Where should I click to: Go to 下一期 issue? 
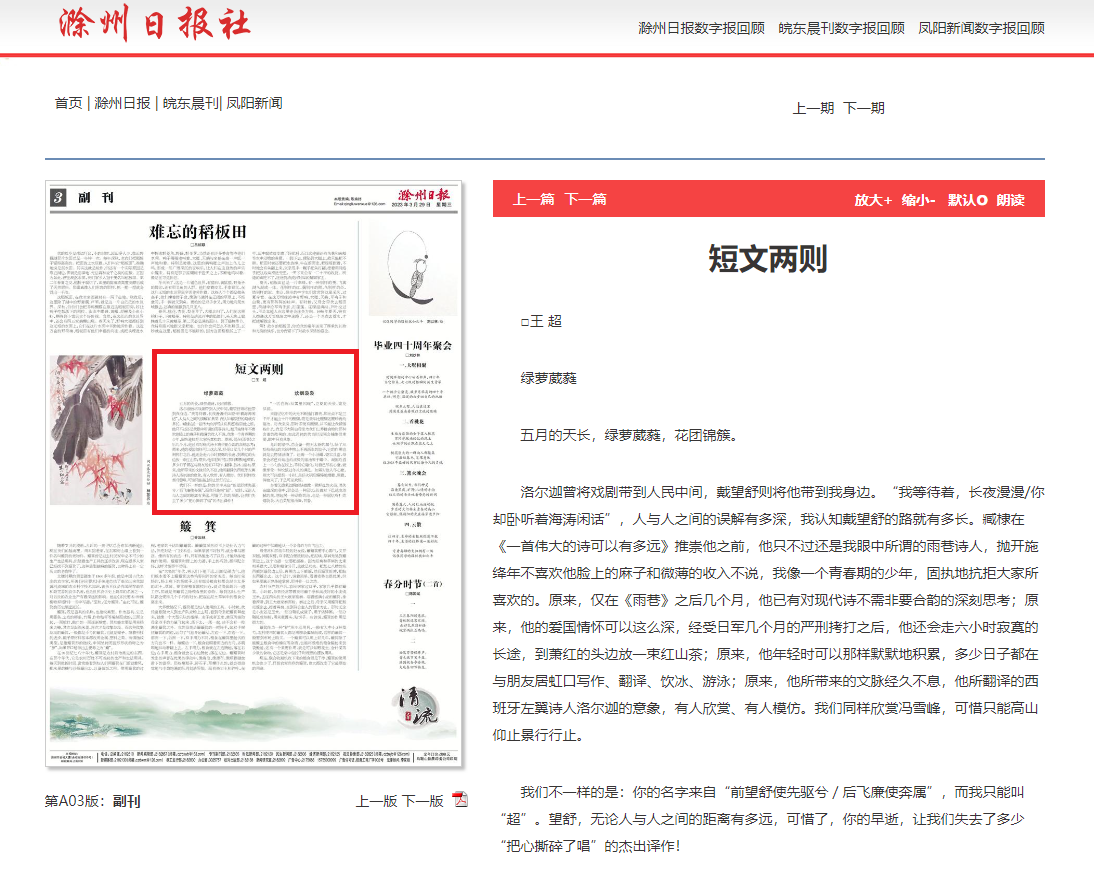point(864,108)
